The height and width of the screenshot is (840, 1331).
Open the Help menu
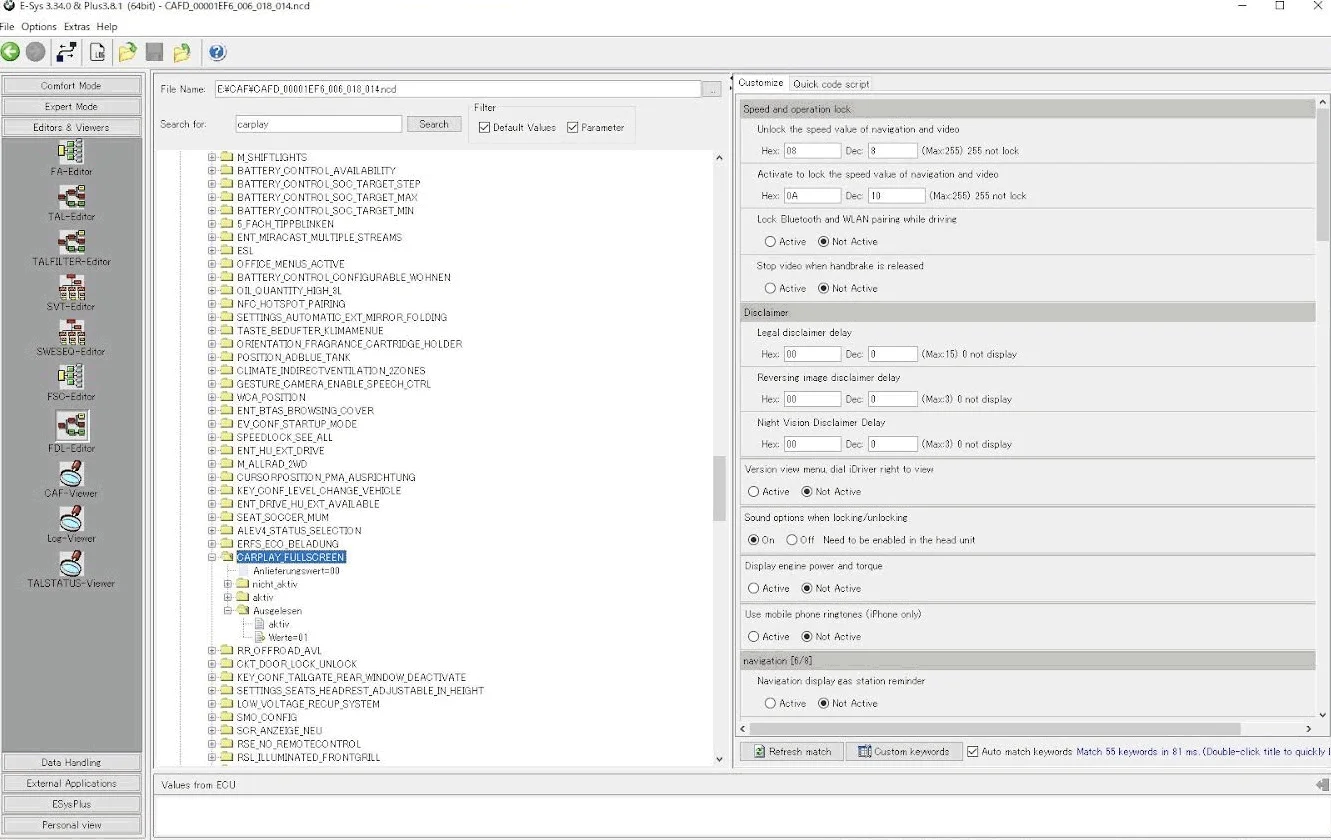107,26
